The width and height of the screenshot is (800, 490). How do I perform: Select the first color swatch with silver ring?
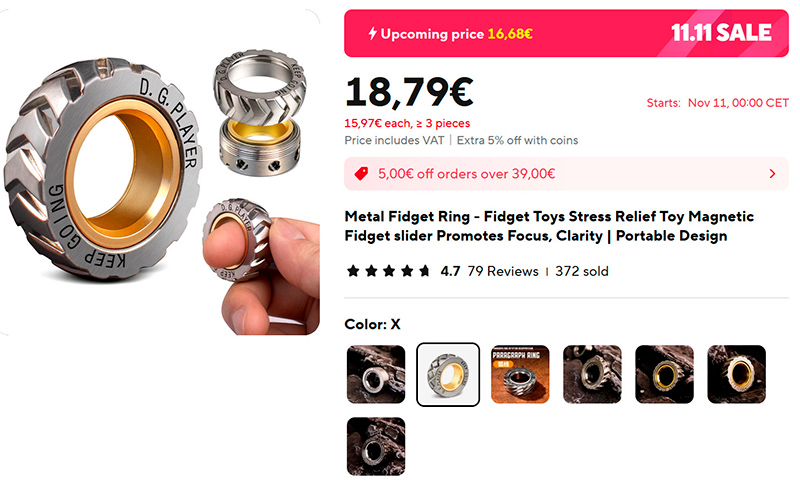[x=376, y=374]
